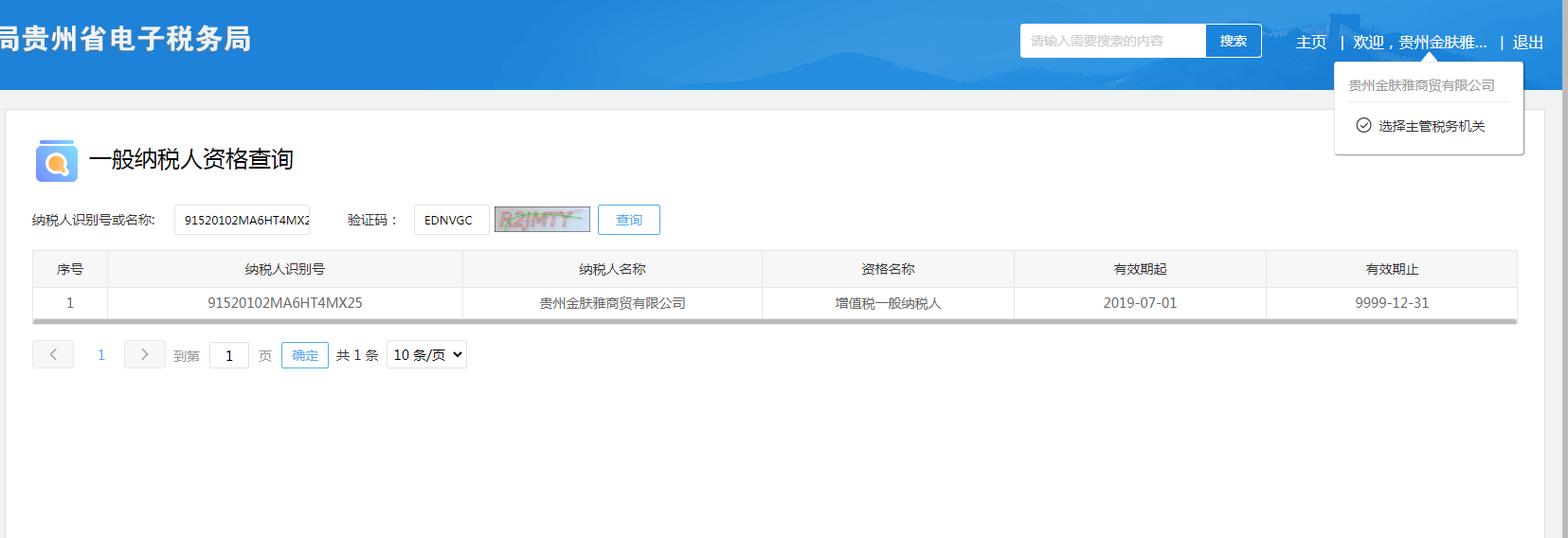Click the next page arrow
Screen dimensions: 1568x538
coord(144,354)
